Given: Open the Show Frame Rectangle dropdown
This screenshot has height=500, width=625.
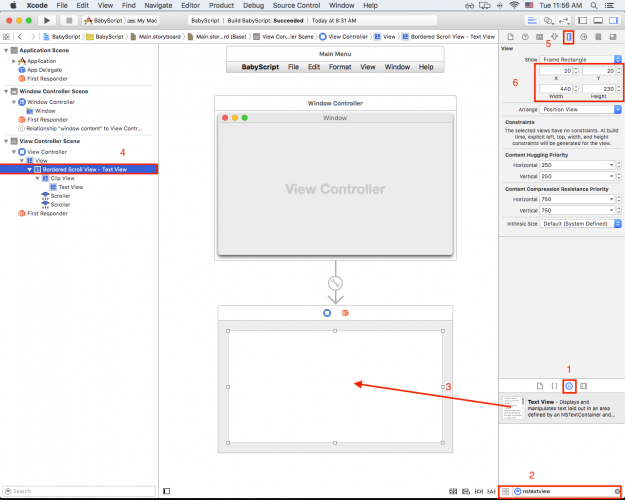Looking at the screenshot, I should click(580, 59).
